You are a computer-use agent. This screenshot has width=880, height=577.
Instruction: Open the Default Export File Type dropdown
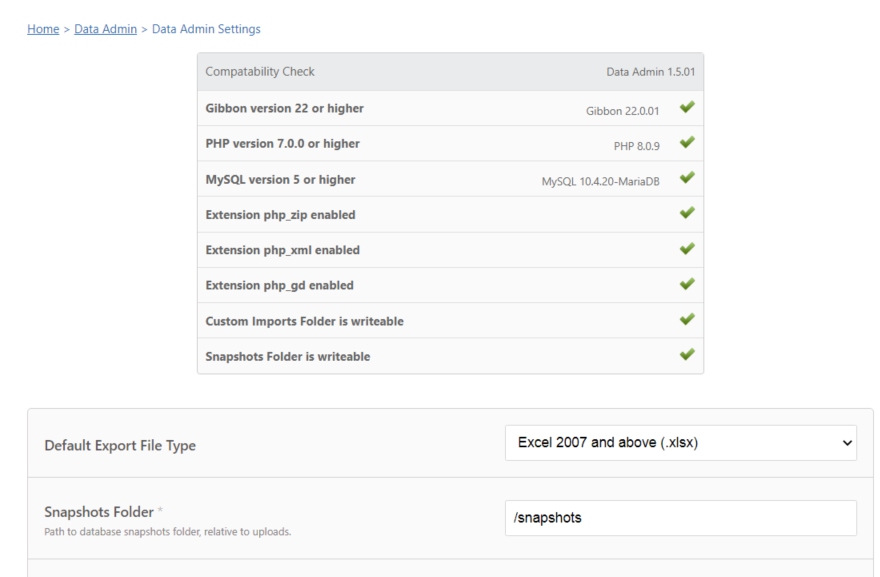[x=681, y=443]
